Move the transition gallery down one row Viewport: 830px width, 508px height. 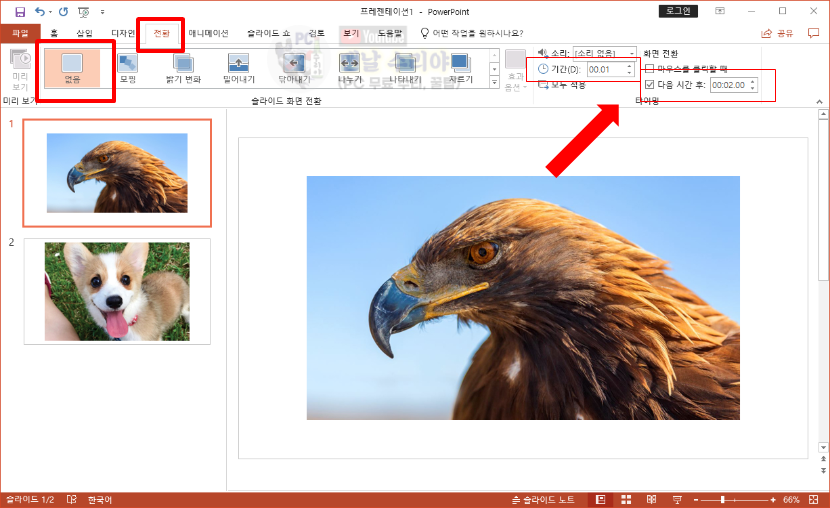(494, 69)
